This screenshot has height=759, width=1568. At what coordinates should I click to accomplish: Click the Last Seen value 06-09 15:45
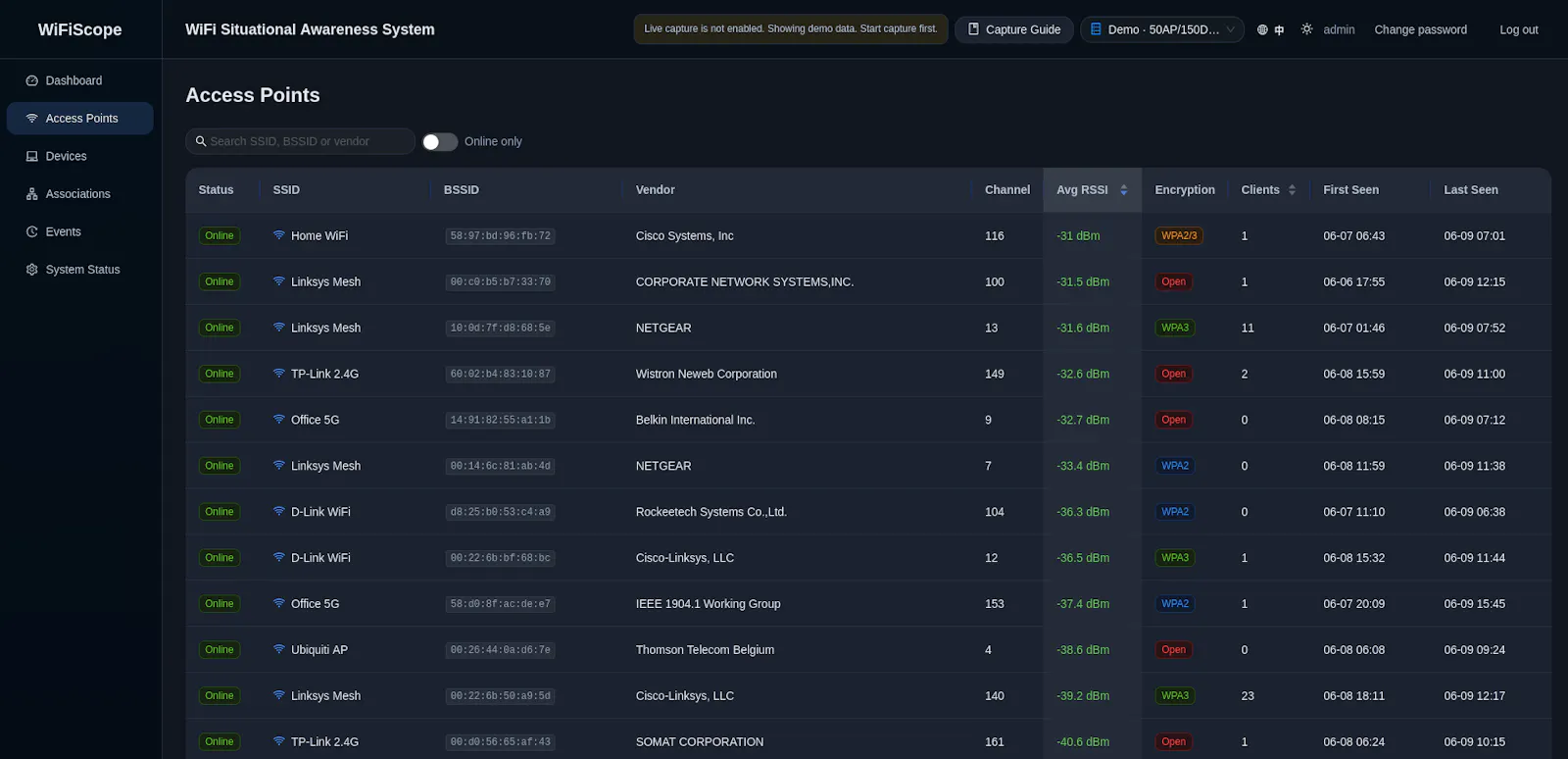1474,604
